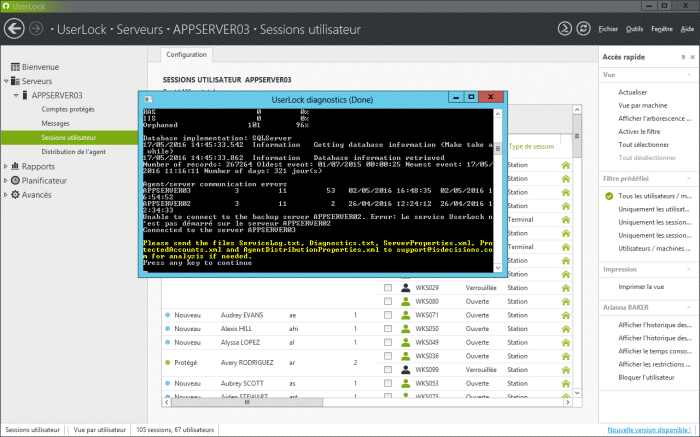The image size is (700, 437).
Task: Click the Type de session column header
Action: 531,146
